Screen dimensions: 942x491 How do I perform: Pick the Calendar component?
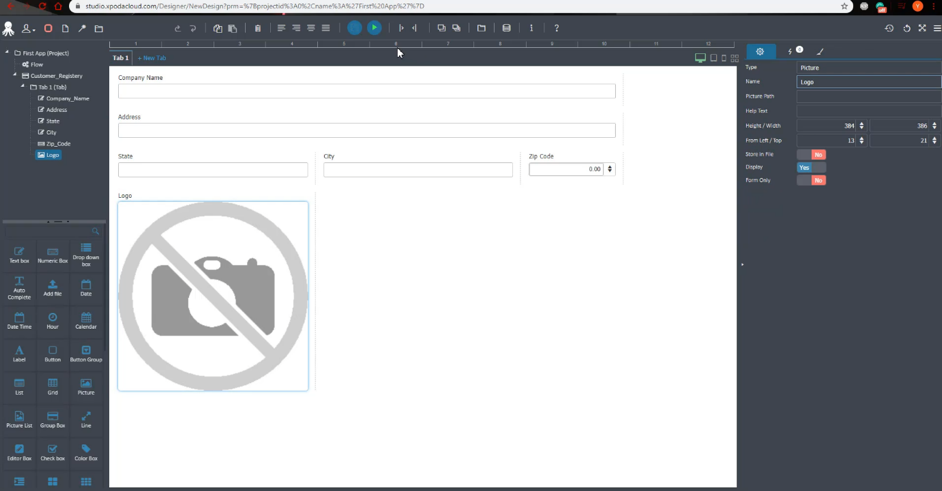(86, 321)
